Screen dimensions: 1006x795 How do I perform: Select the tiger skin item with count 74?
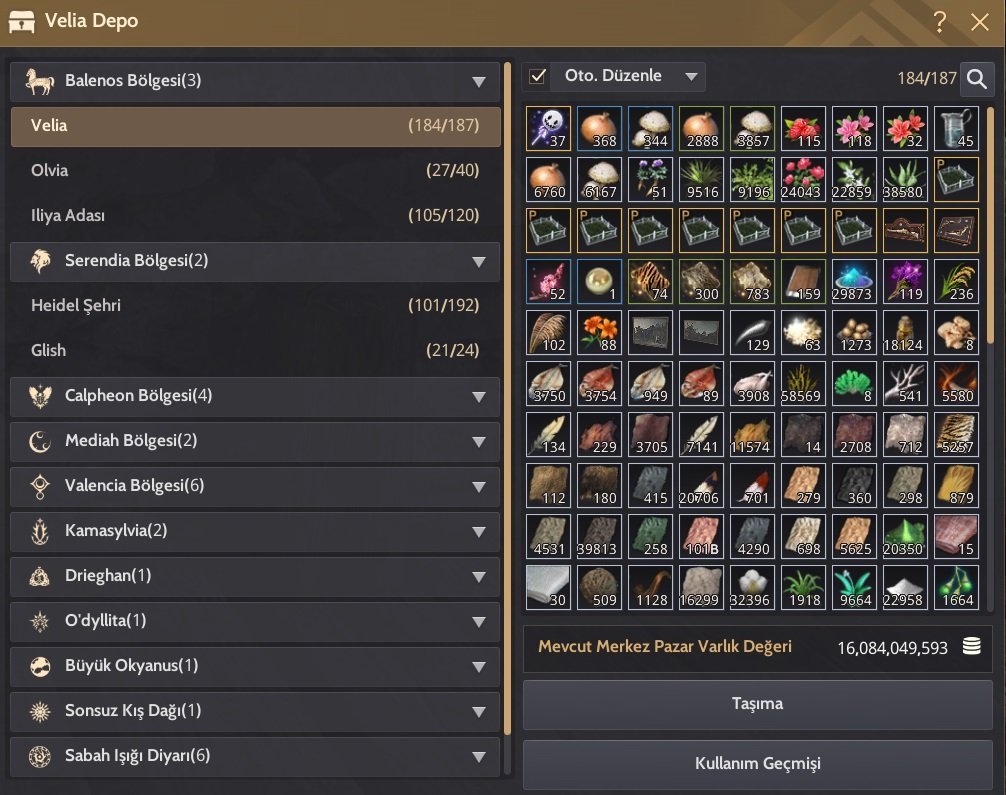tap(650, 281)
